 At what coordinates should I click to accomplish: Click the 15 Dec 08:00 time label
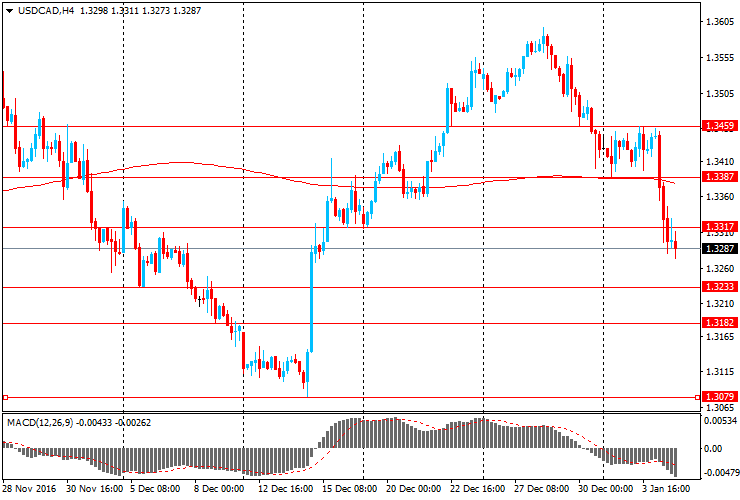(x=348, y=489)
